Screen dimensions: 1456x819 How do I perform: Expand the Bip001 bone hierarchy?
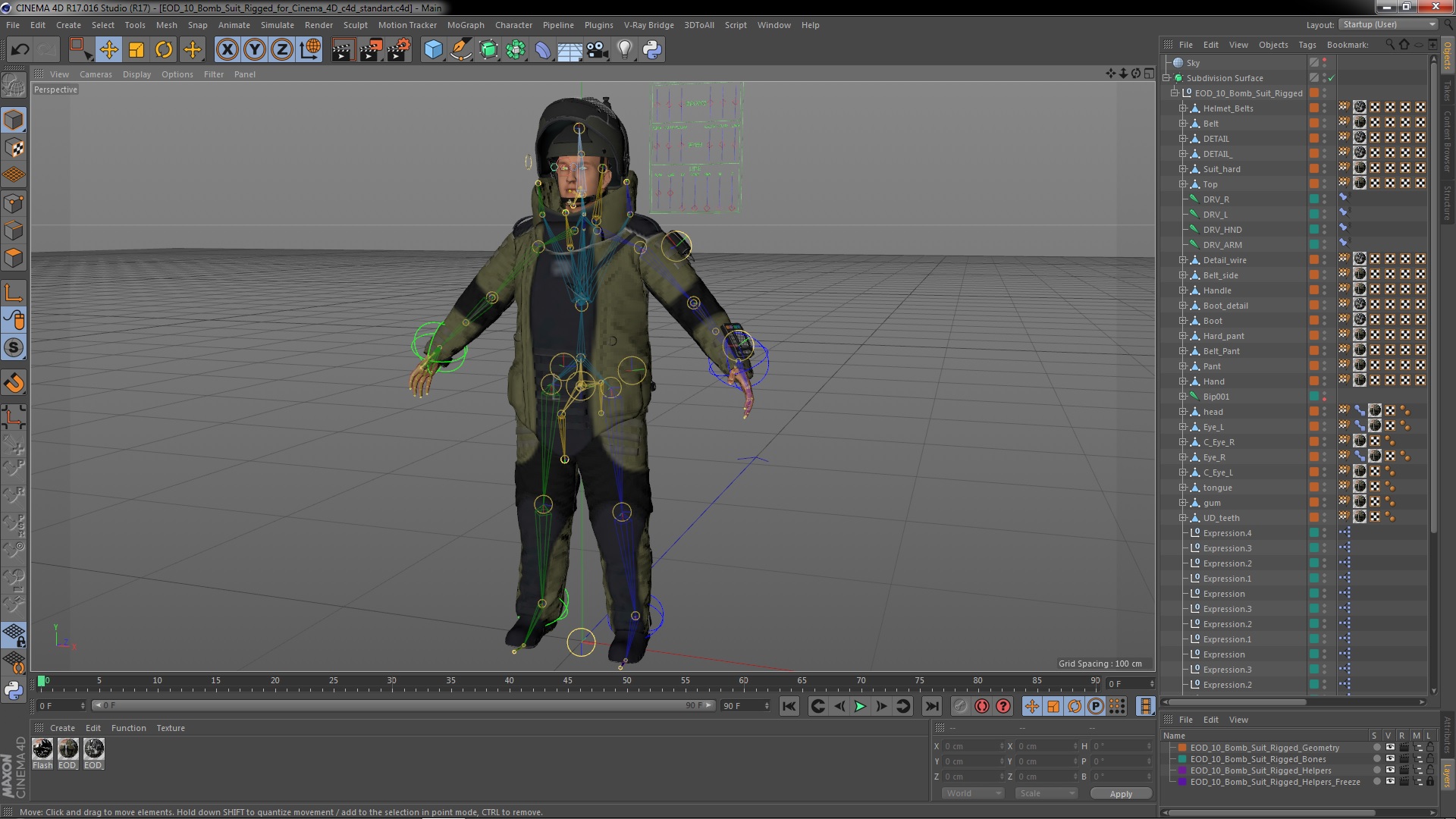[1182, 397]
